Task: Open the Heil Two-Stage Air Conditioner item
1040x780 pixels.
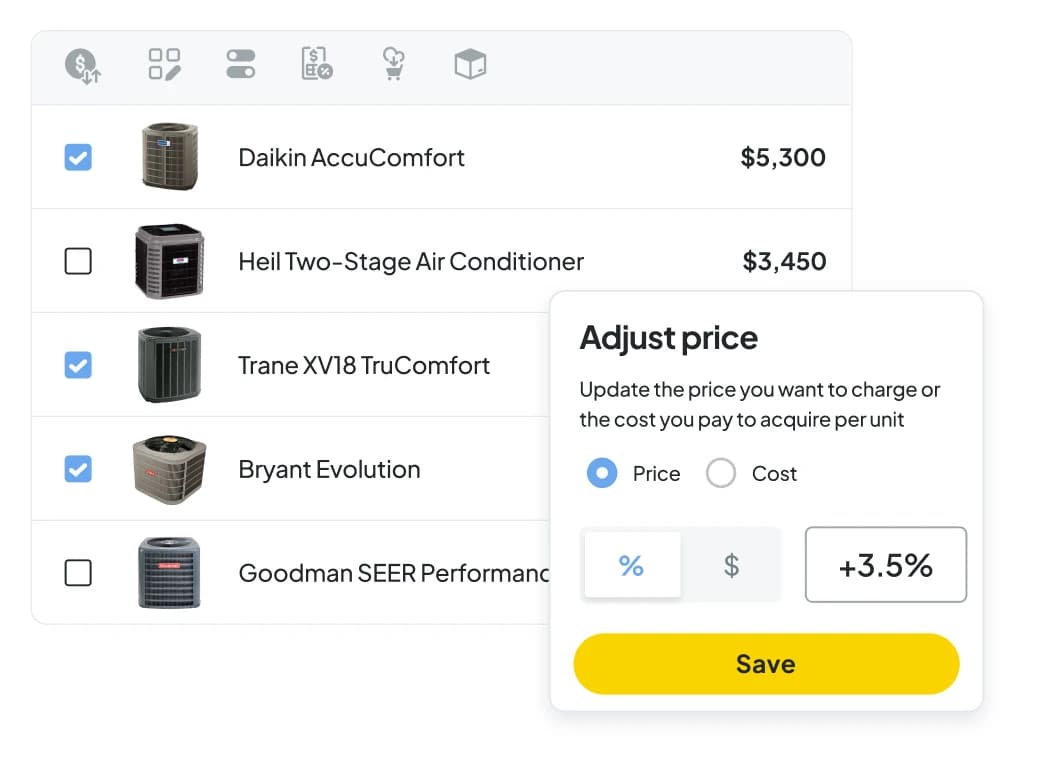Action: coord(411,261)
